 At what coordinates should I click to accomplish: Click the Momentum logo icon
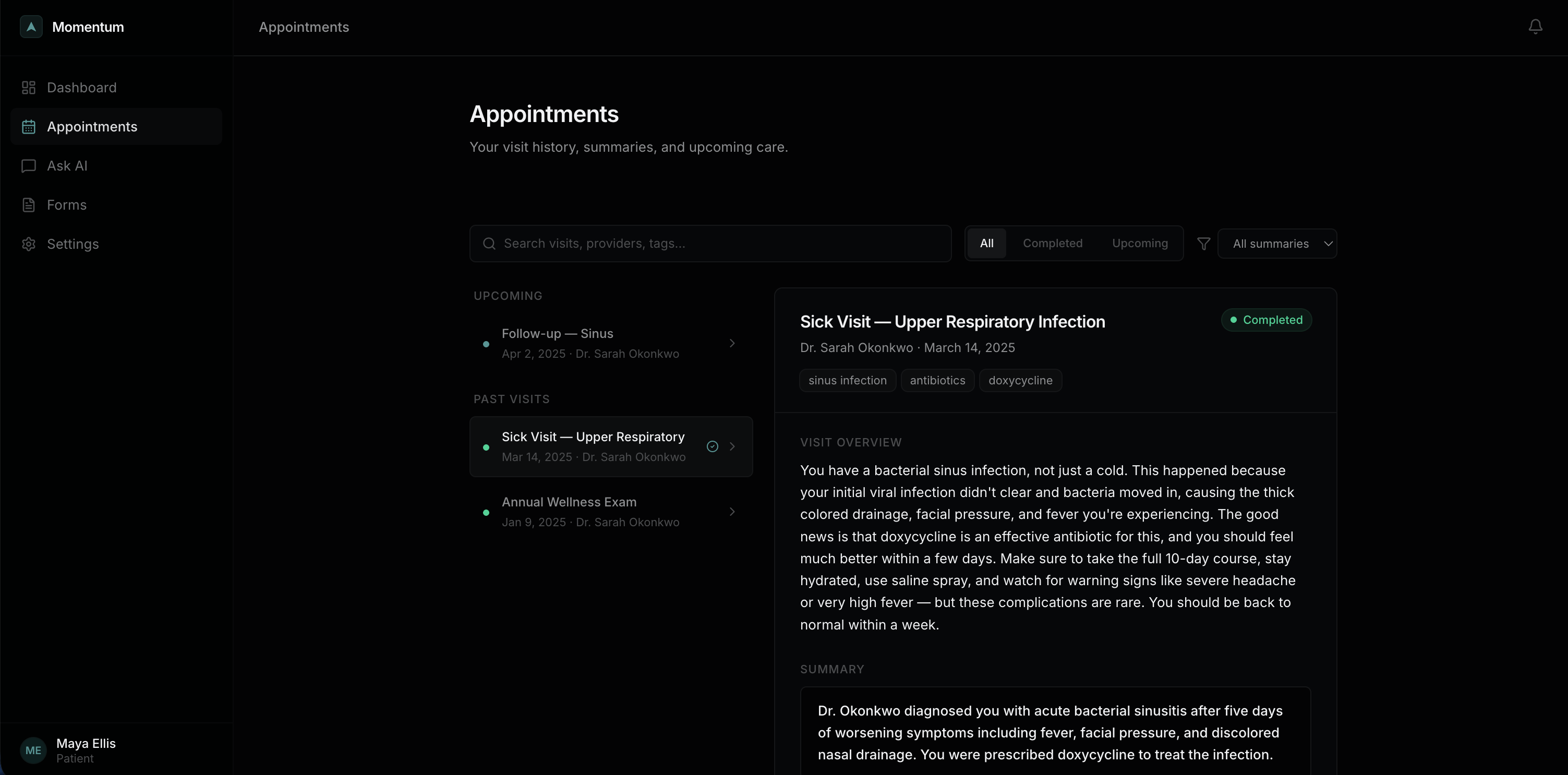click(31, 27)
